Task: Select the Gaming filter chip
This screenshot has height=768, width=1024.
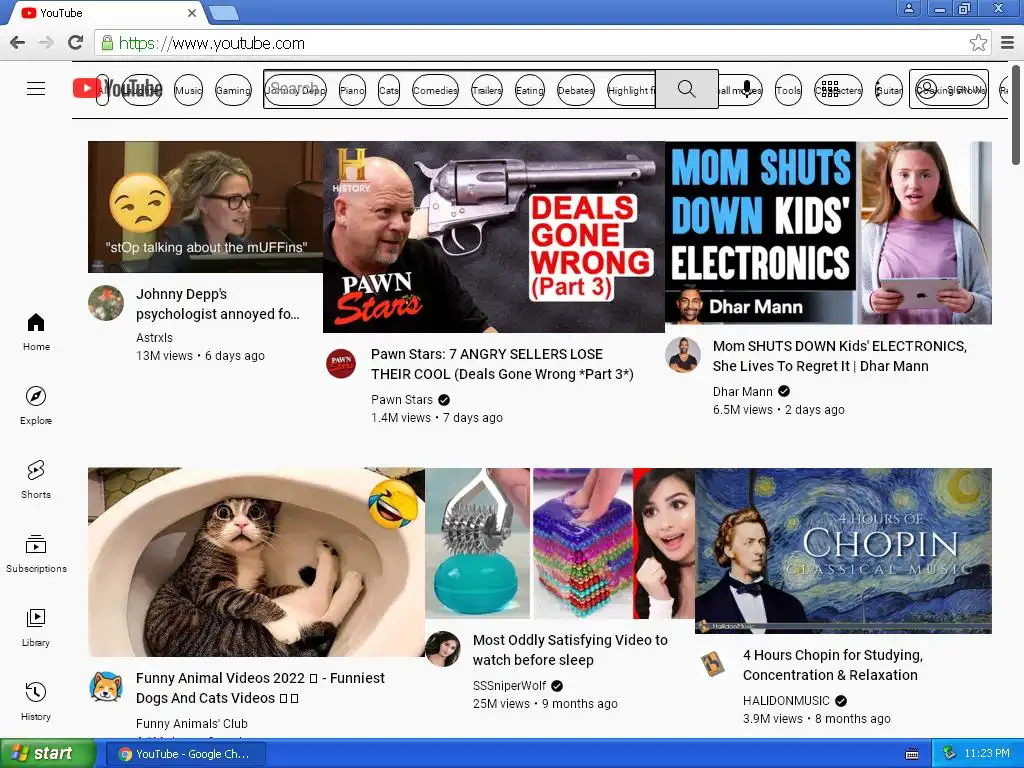Action: [233, 90]
